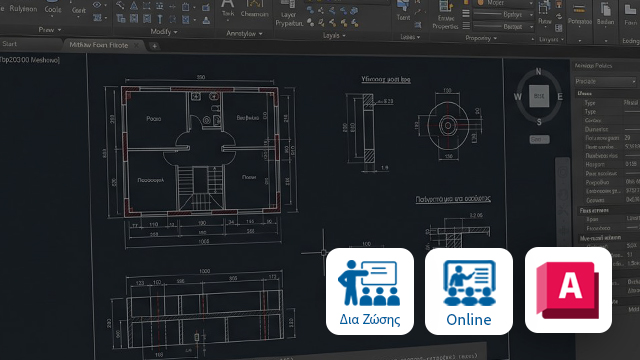Screen dimensions: 640x360
Task: Click the E direction on the ViewCube compass
Action: click(x=560, y=97)
